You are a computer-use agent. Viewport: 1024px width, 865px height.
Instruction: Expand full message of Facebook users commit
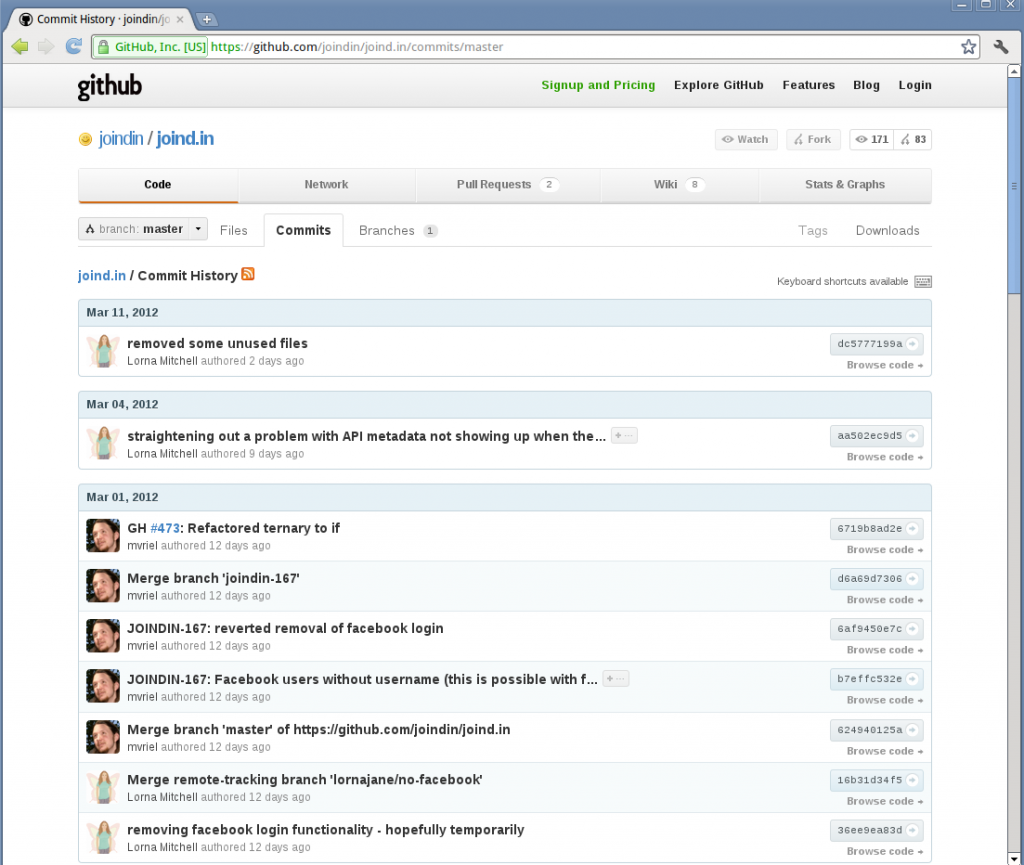coord(615,679)
